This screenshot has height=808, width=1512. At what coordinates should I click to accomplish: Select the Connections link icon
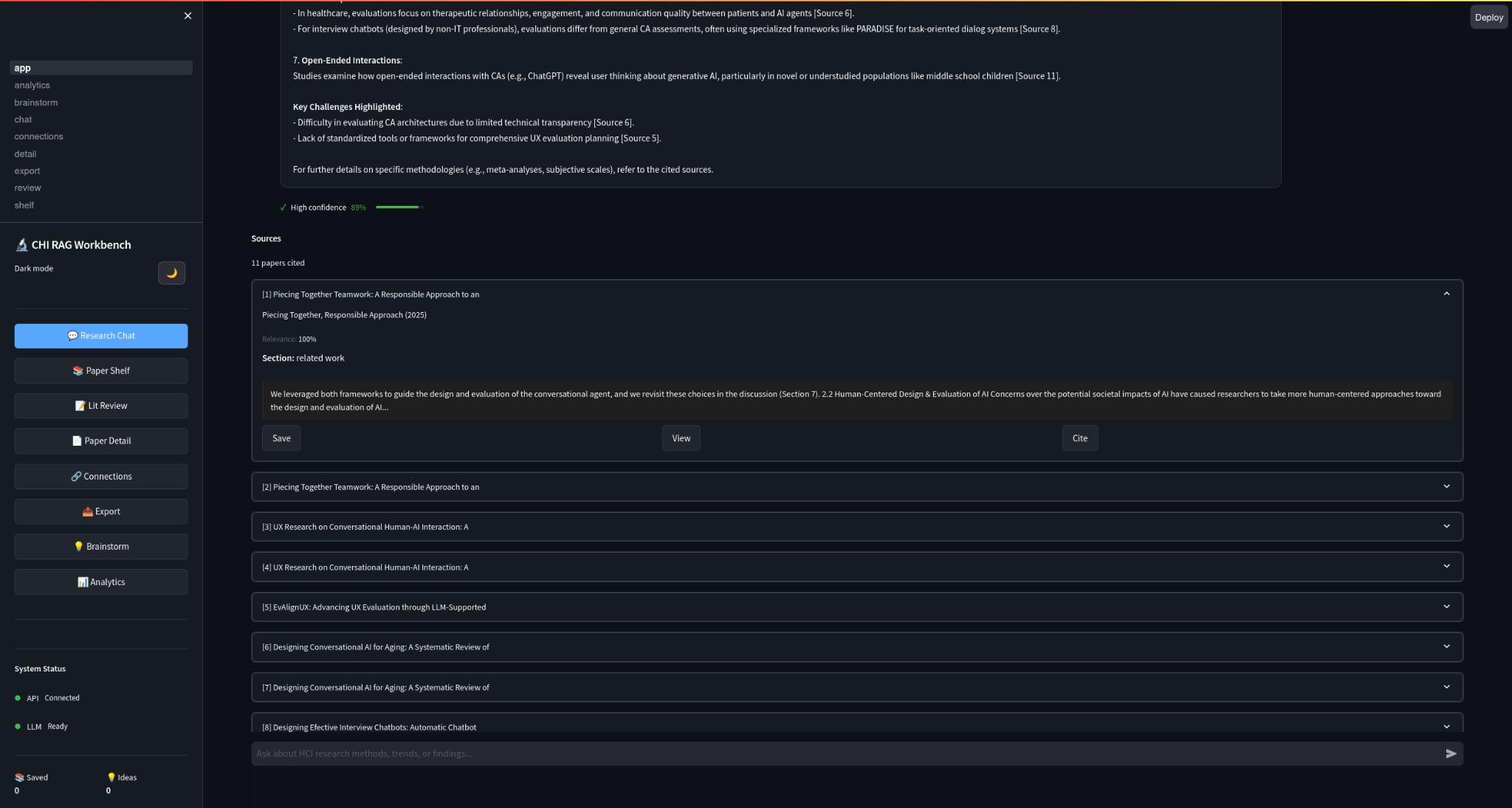(x=101, y=476)
